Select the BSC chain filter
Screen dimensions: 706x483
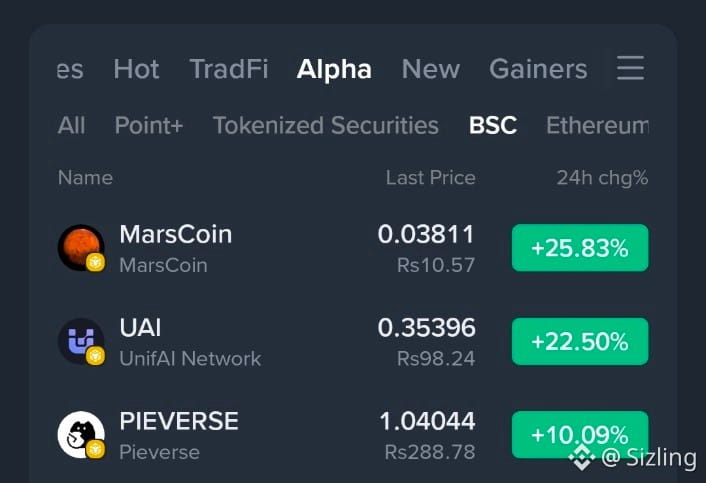(x=493, y=125)
